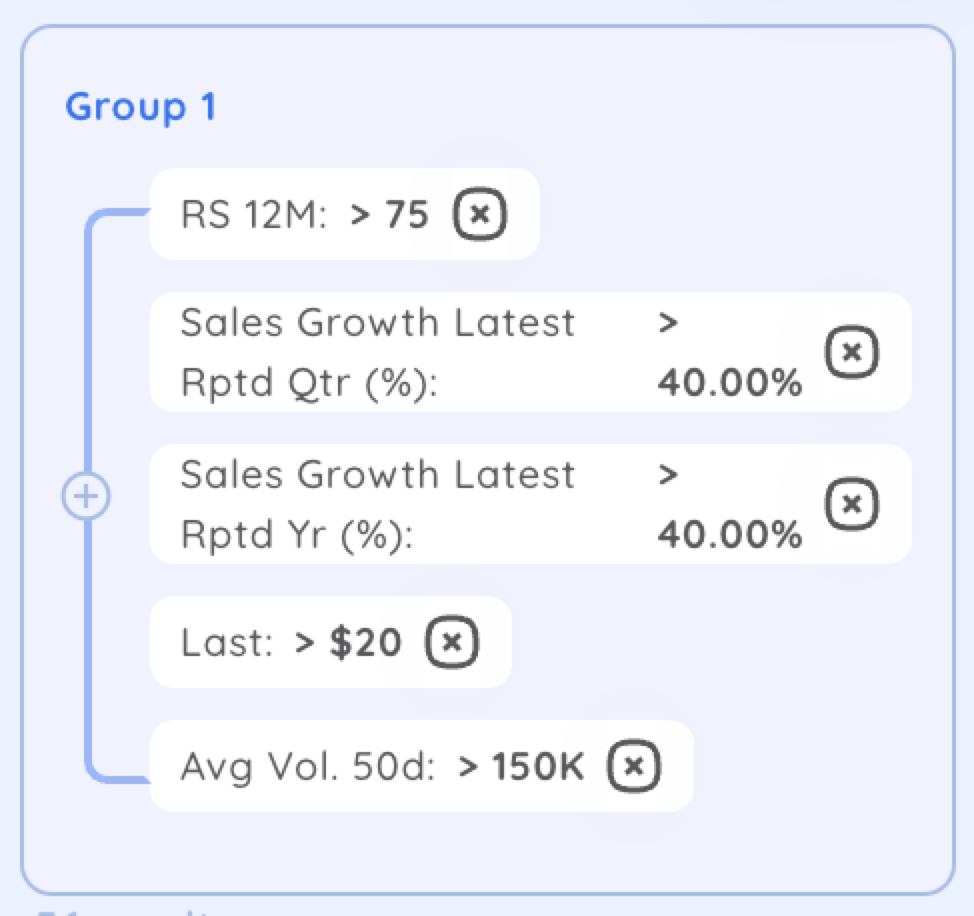The height and width of the screenshot is (916, 974).
Task: Open the RS 12M value 75
Action: click(x=407, y=215)
